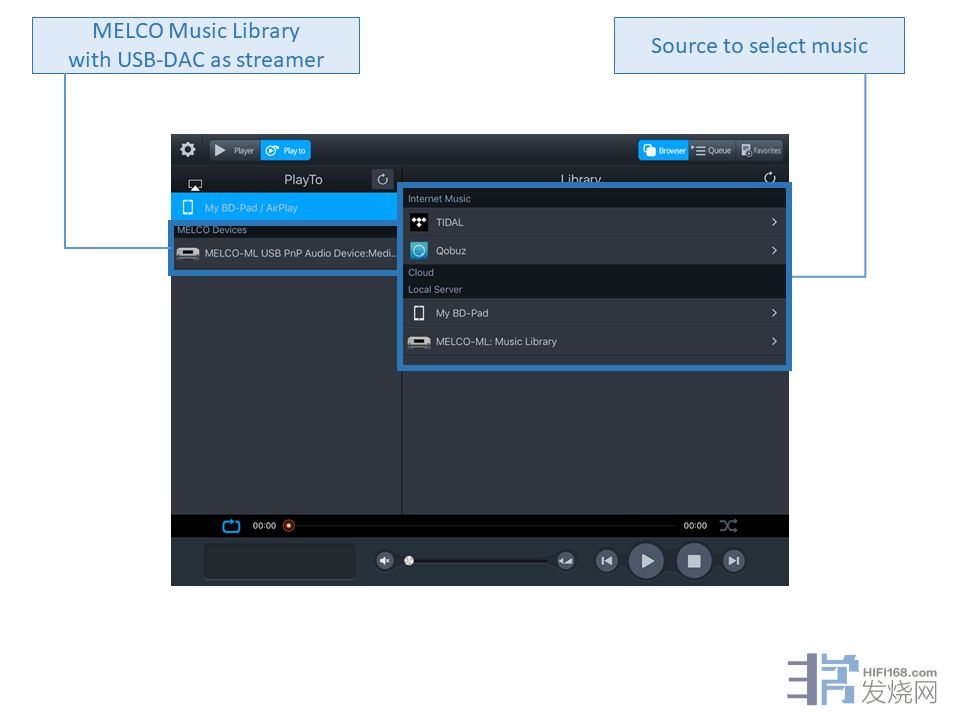Toggle repeat mode
The height and width of the screenshot is (720, 960).
pyautogui.click(x=231, y=526)
